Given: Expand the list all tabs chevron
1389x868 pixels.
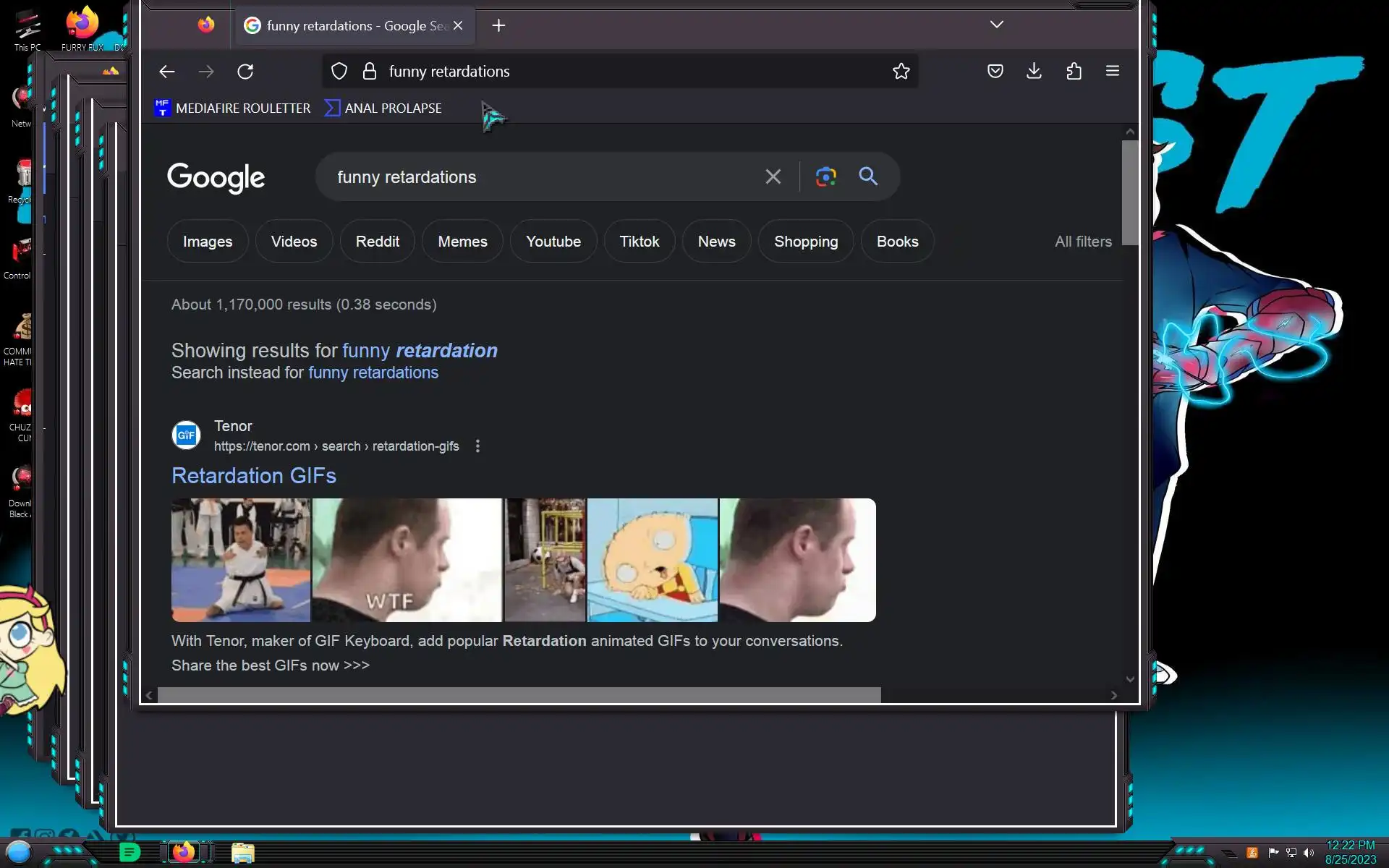Looking at the screenshot, I should 996,25.
